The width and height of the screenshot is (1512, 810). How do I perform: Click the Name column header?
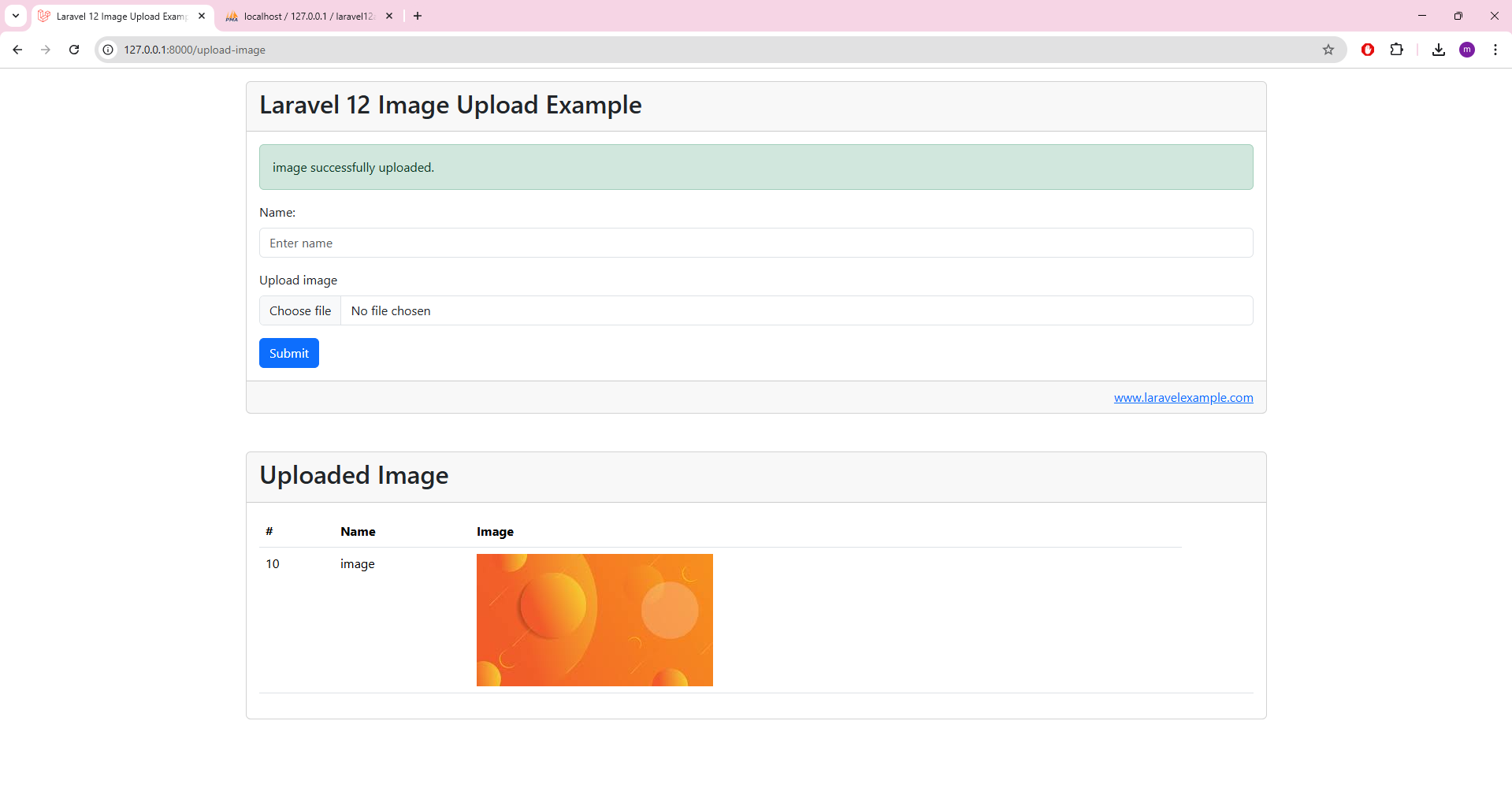pos(358,532)
